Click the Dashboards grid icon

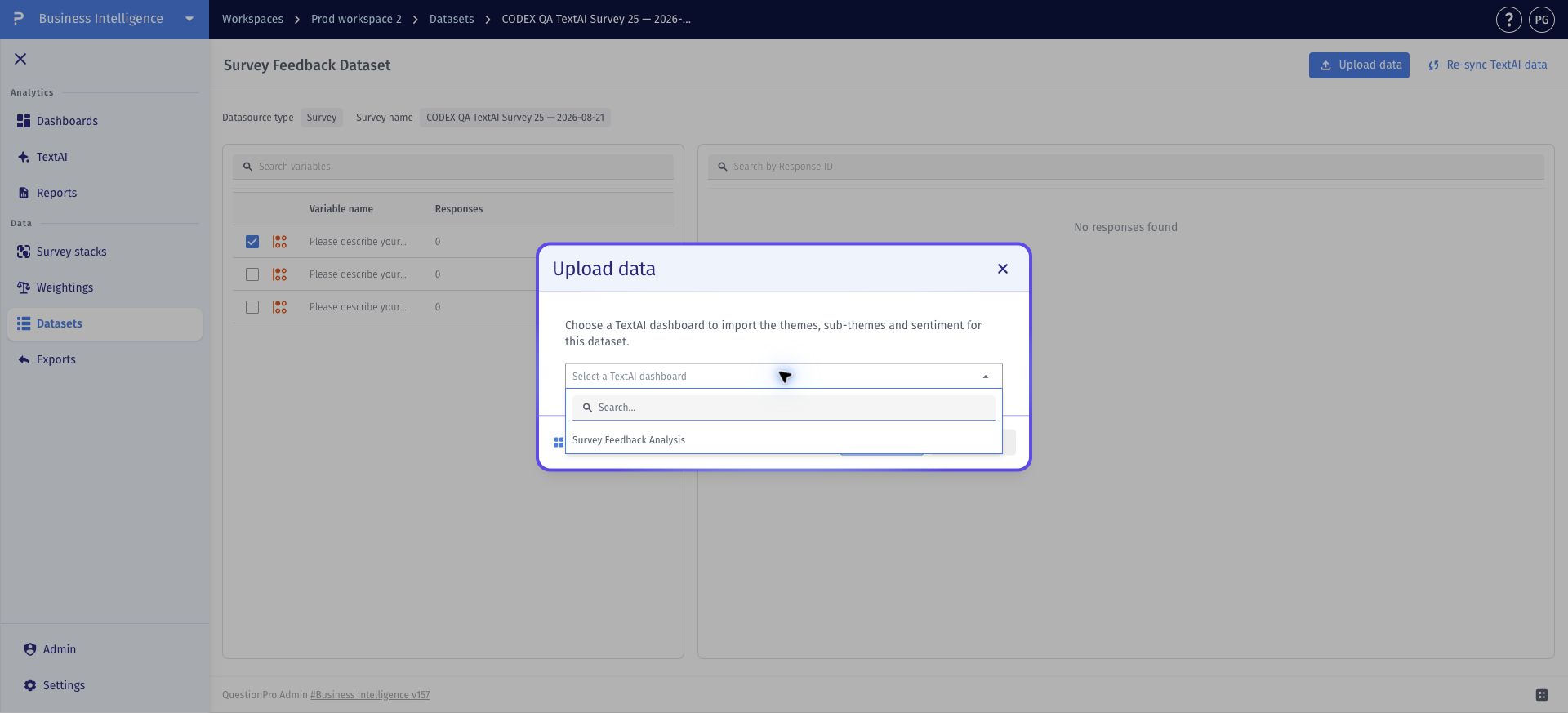click(x=24, y=121)
